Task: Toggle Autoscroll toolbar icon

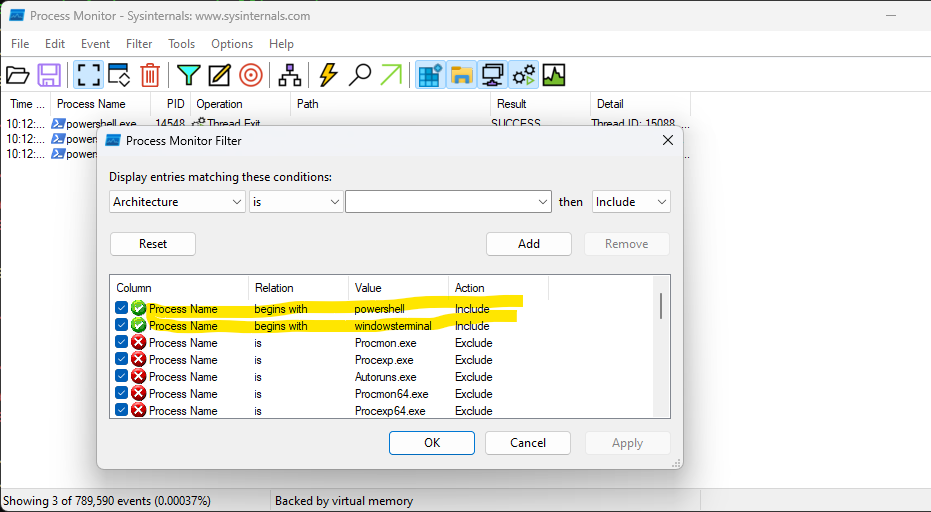Action: [x=119, y=75]
